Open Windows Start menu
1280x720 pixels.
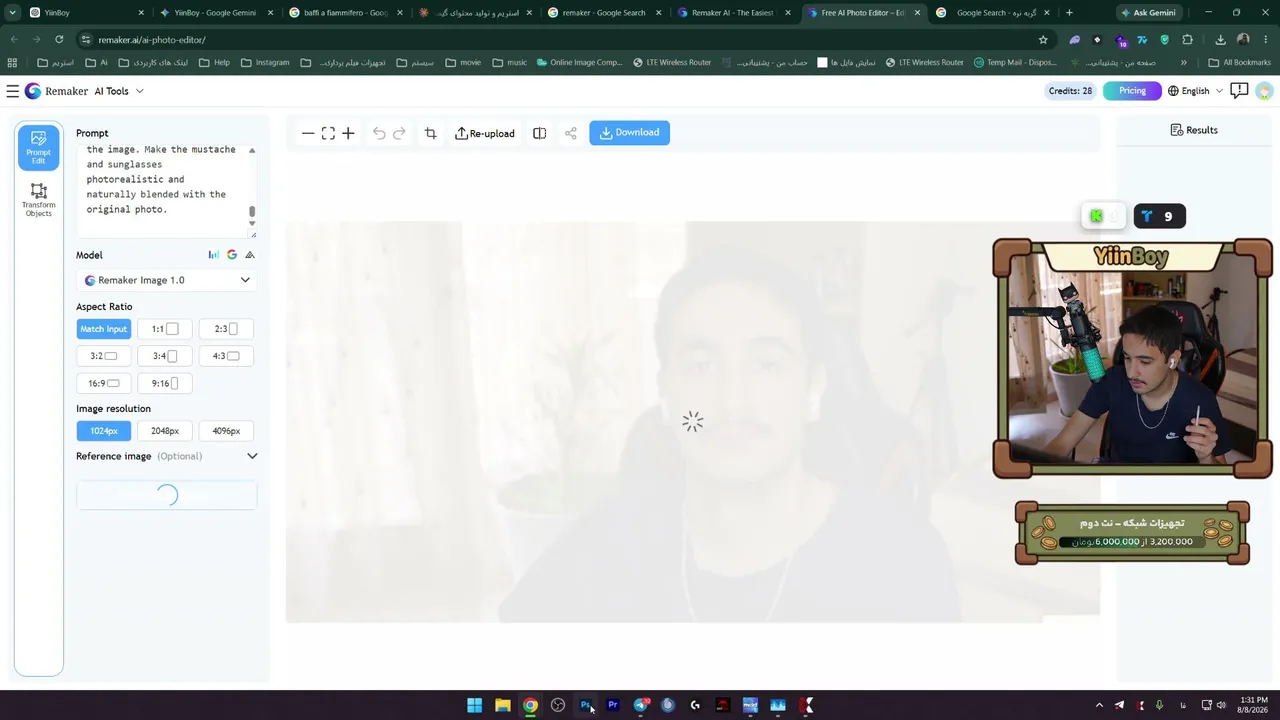click(474, 705)
